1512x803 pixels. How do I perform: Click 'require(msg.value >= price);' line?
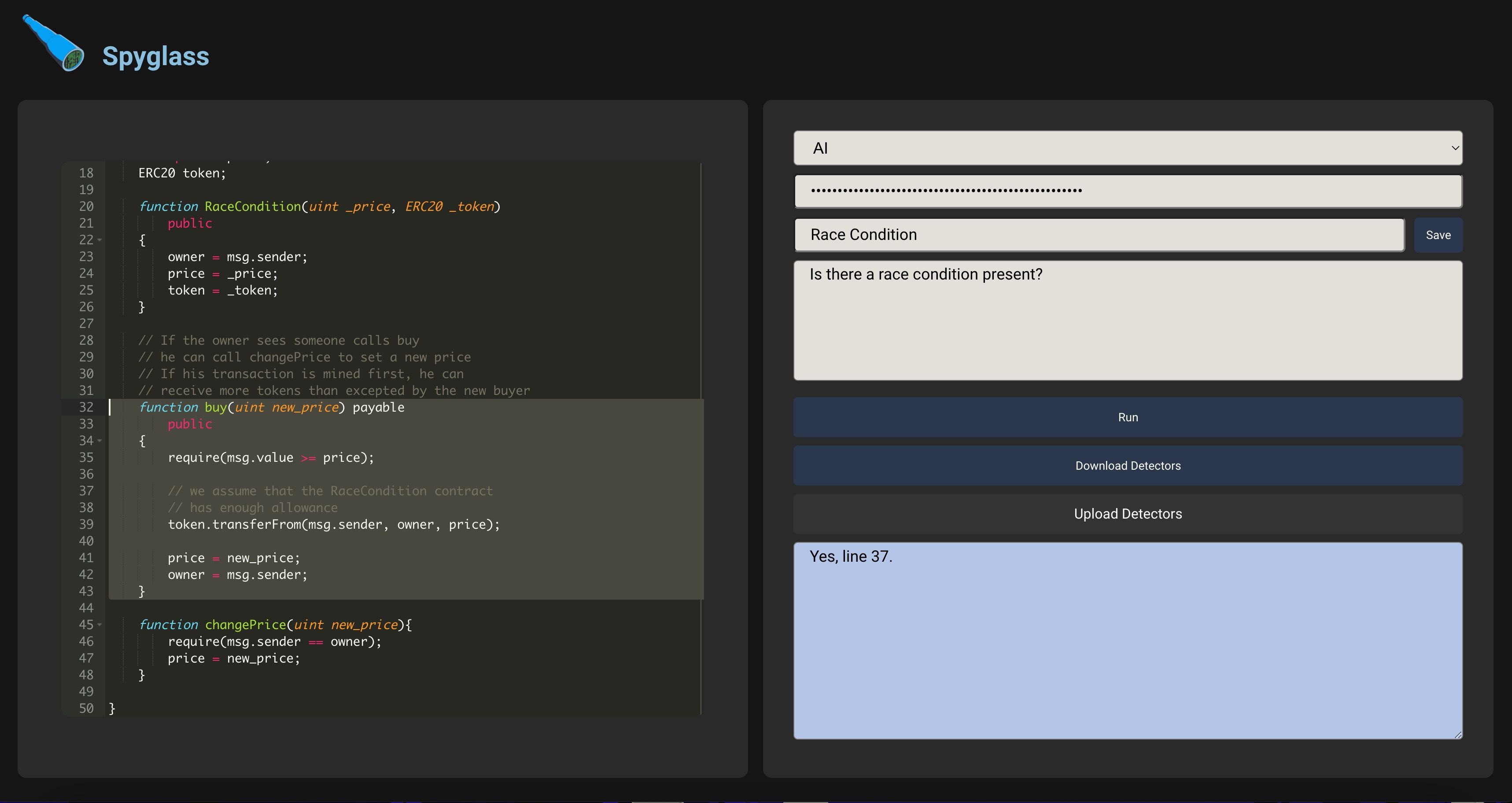point(271,458)
